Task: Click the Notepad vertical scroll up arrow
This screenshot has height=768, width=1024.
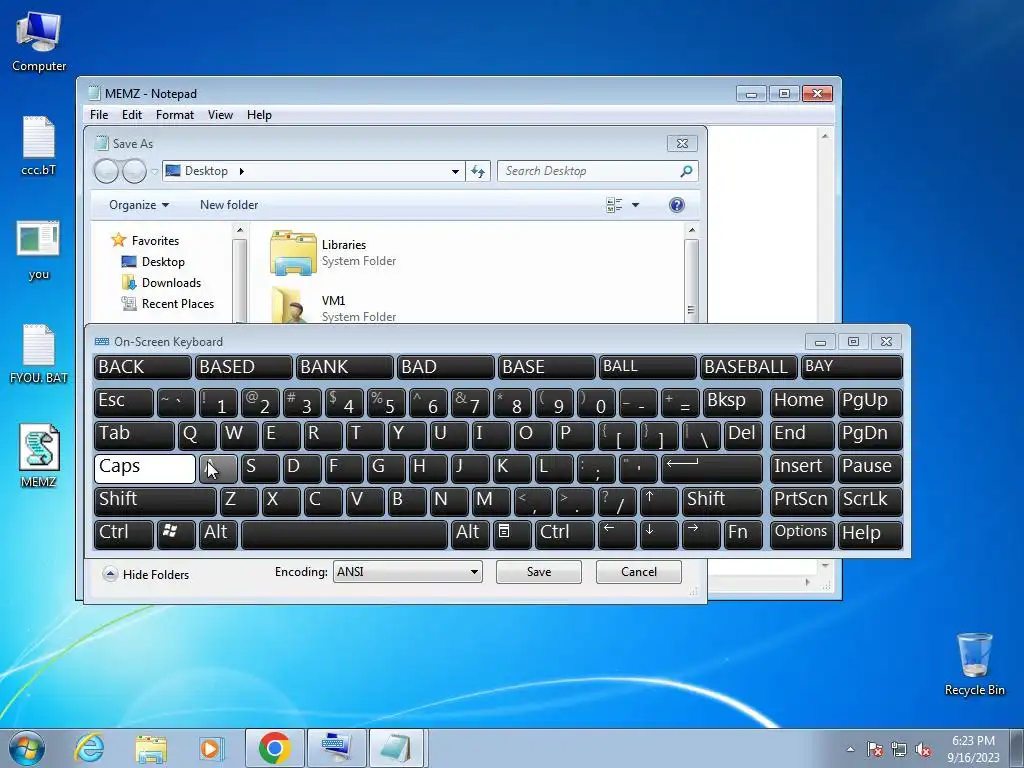Action: click(x=825, y=136)
